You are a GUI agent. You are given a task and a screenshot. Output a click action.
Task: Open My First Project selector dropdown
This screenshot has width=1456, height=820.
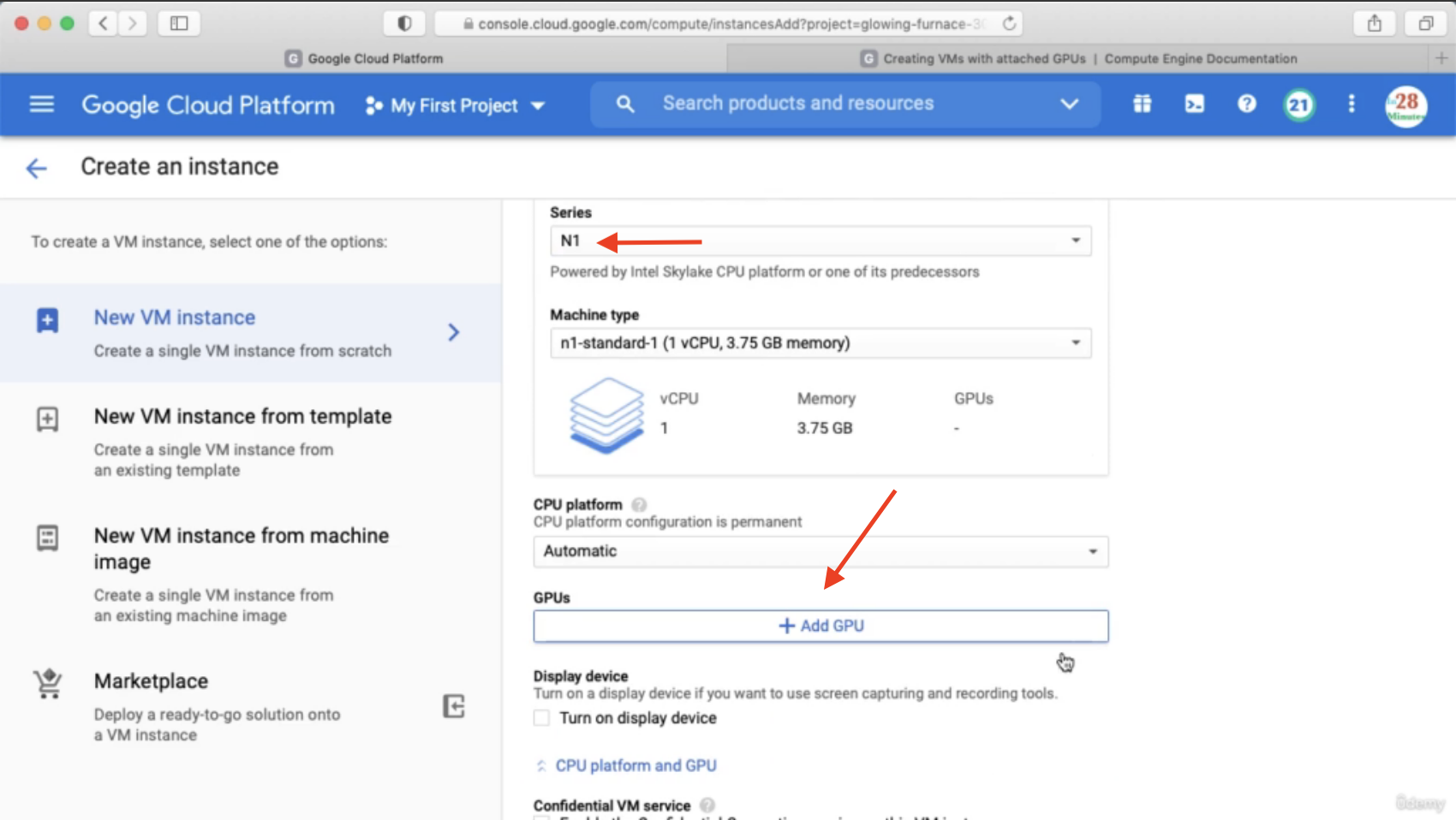click(455, 105)
